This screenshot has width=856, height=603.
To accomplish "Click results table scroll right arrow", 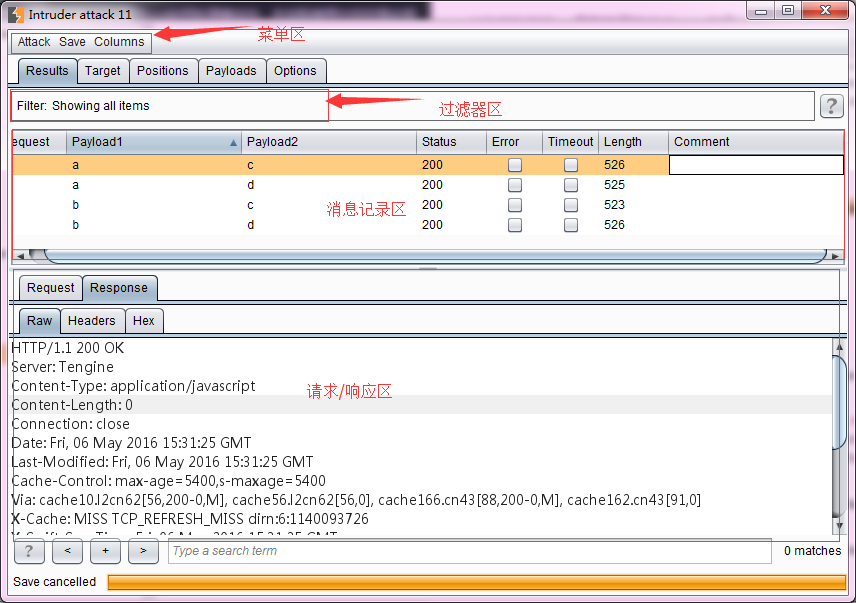I will coord(835,255).
